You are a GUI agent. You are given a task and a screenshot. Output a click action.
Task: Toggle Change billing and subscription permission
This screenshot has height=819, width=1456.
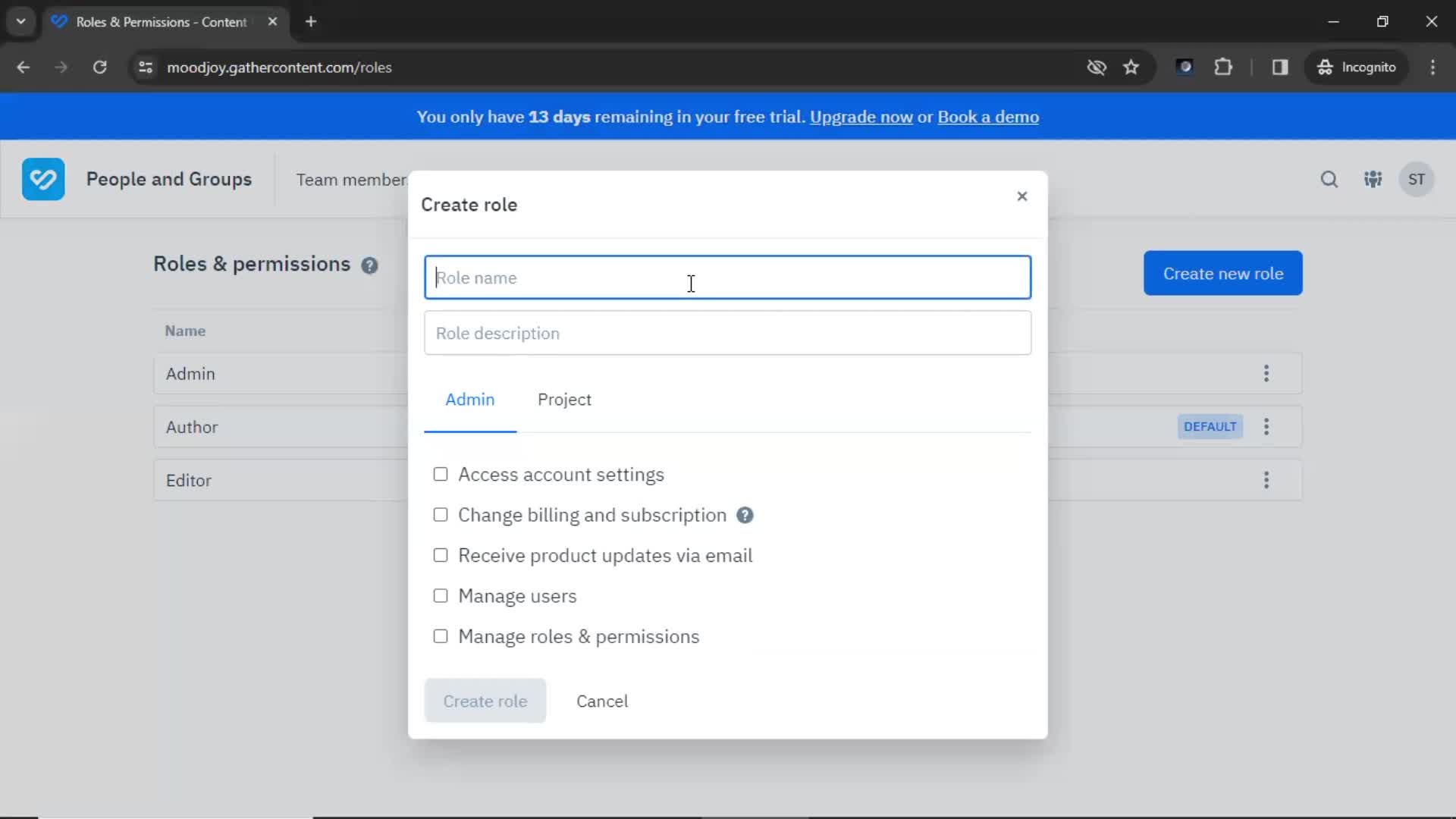click(x=440, y=515)
